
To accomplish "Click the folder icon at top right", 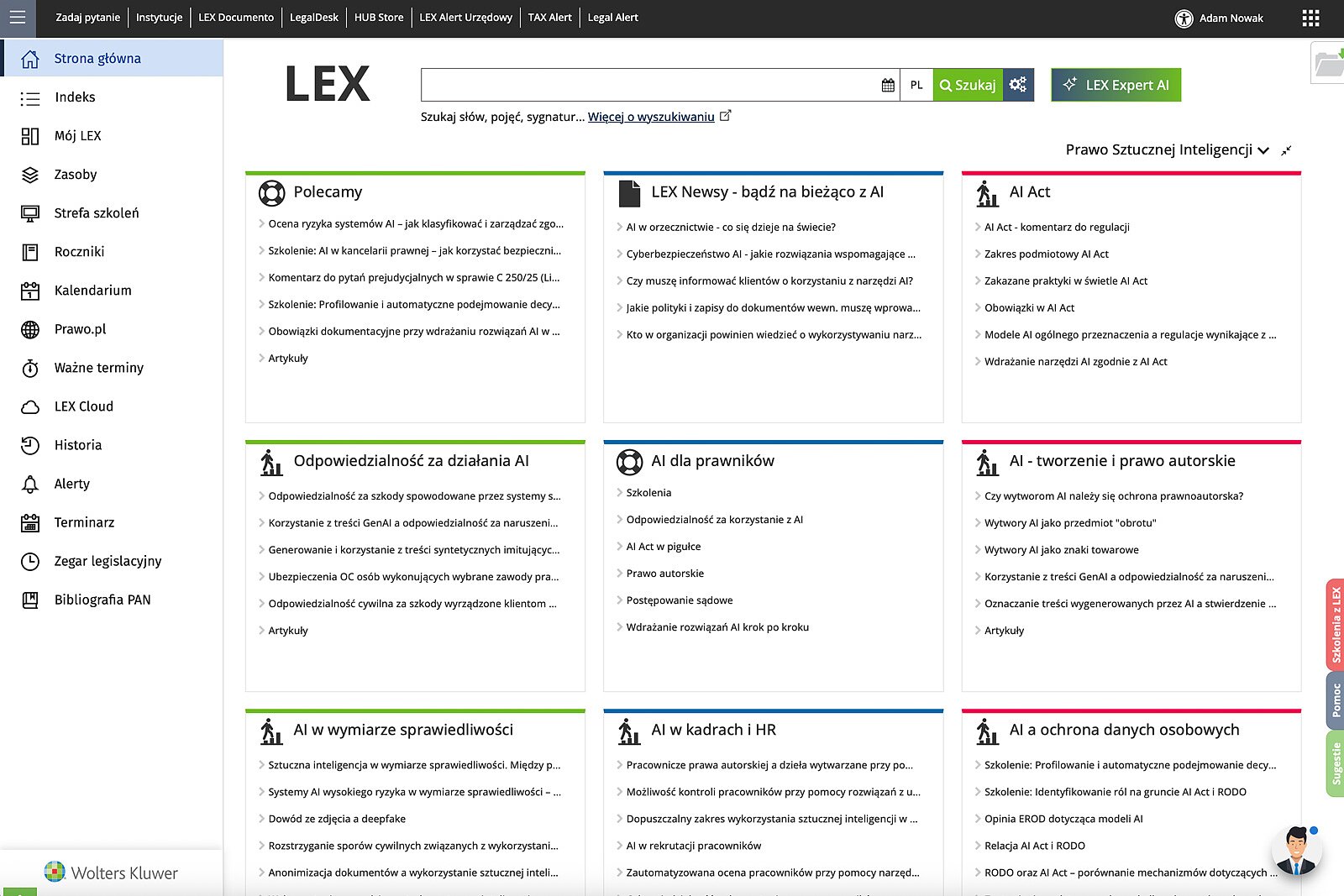I will tap(1328, 63).
